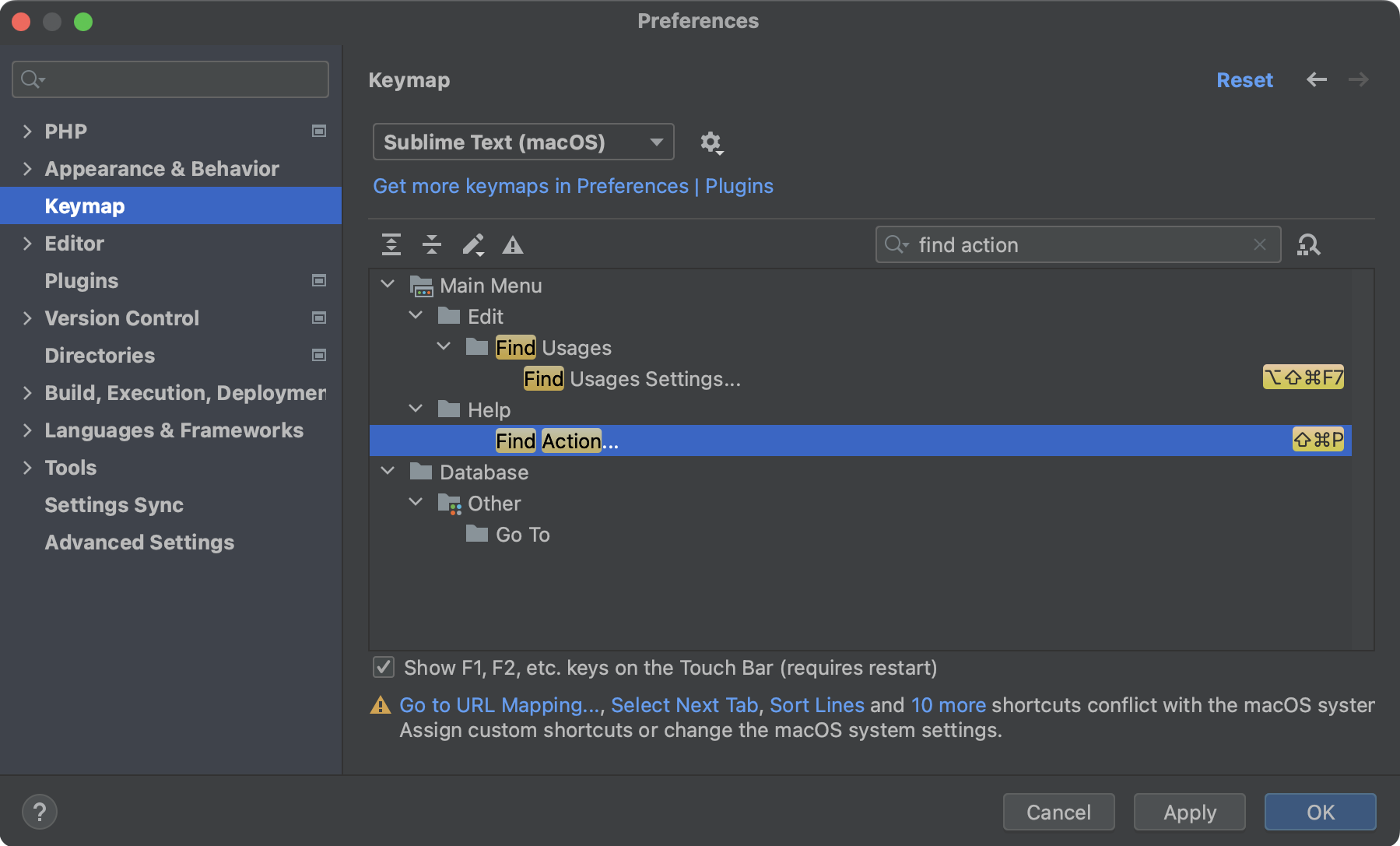This screenshot has width=1400, height=846.
Task: Click the Apply button
Action: click(x=1189, y=813)
